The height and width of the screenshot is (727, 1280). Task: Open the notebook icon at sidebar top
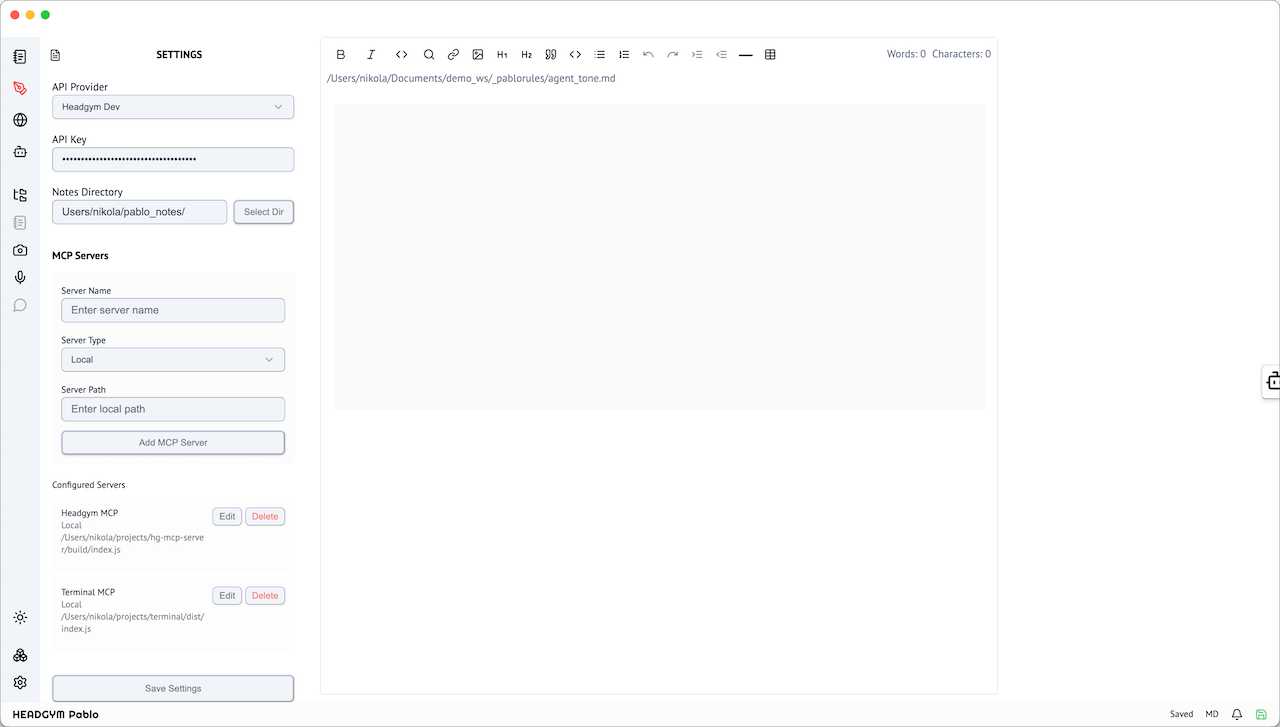point(20,57)
